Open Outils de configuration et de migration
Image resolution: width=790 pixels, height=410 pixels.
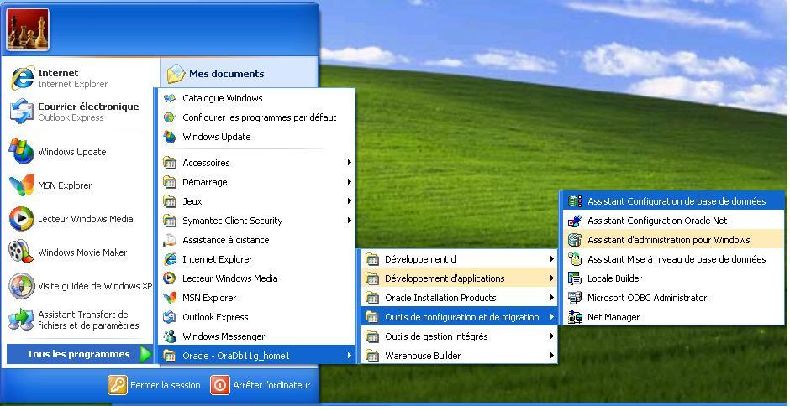point(459,317)
